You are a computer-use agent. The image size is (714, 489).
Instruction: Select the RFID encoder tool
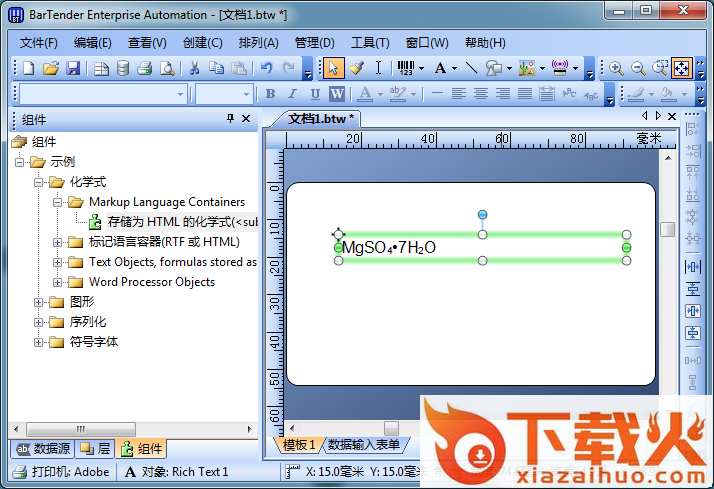(x=560, y=68)
